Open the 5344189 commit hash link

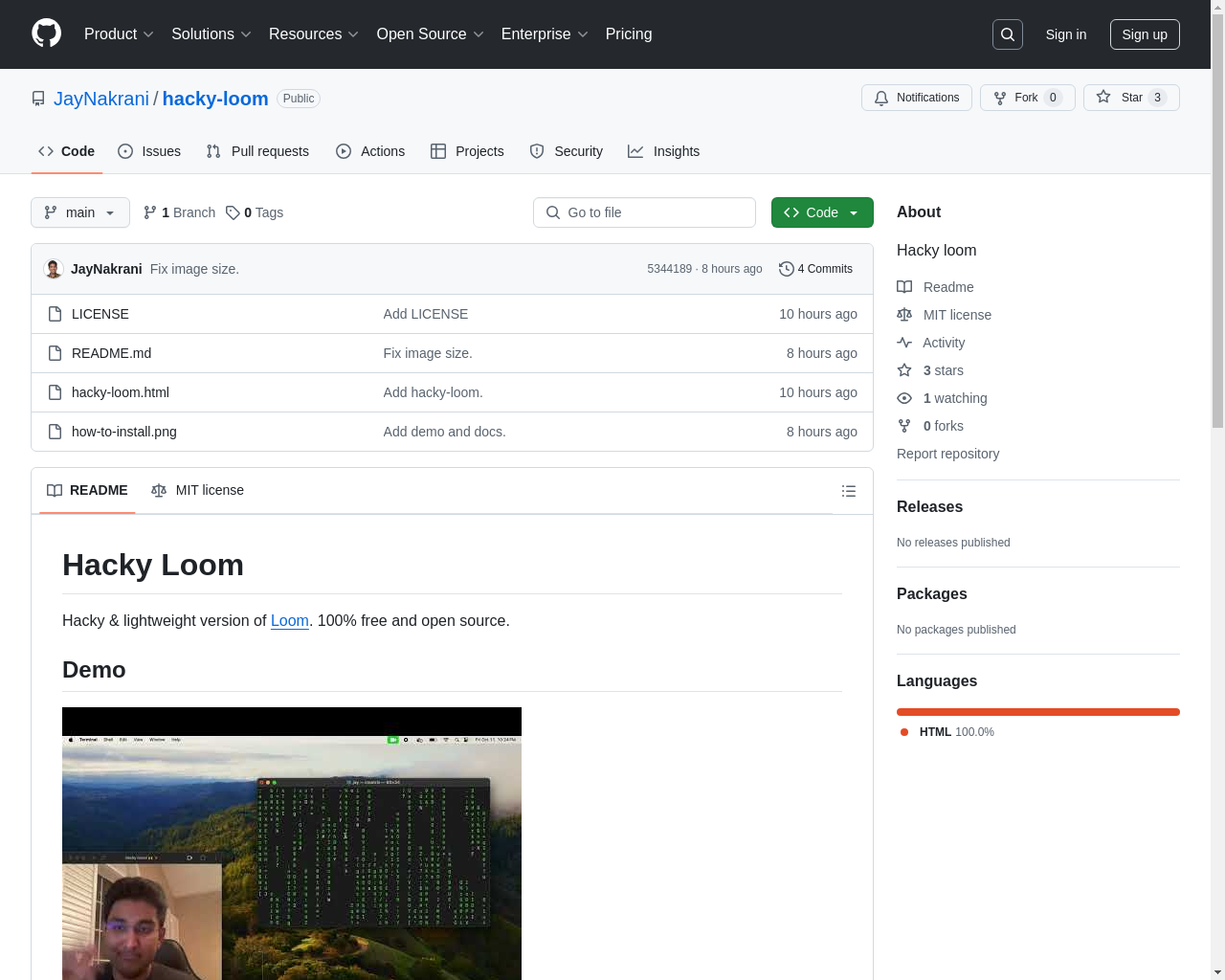coord(669,269)
